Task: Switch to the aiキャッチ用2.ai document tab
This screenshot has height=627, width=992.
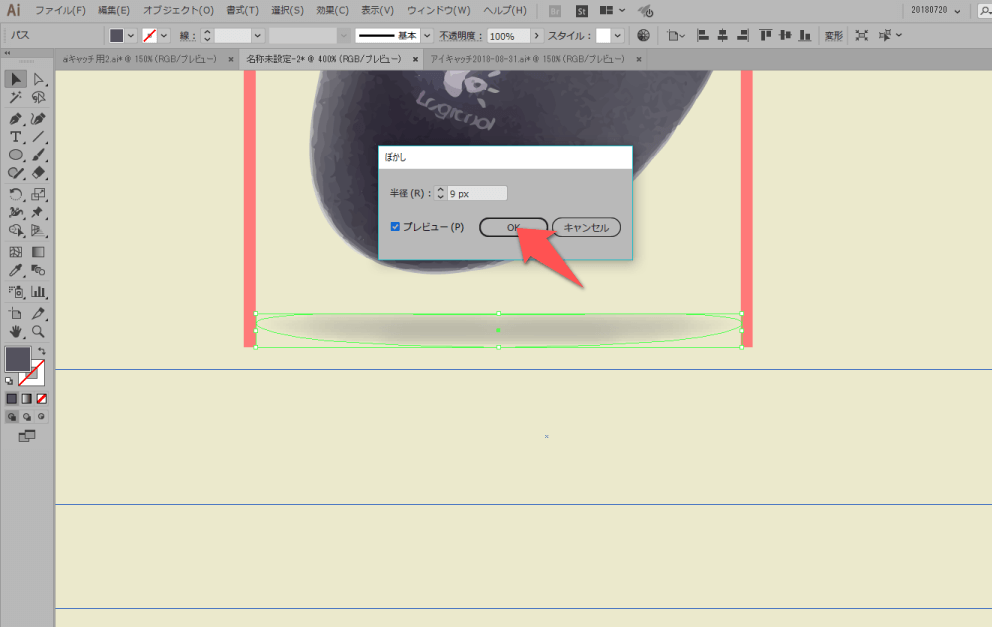Action: point(140,59)
